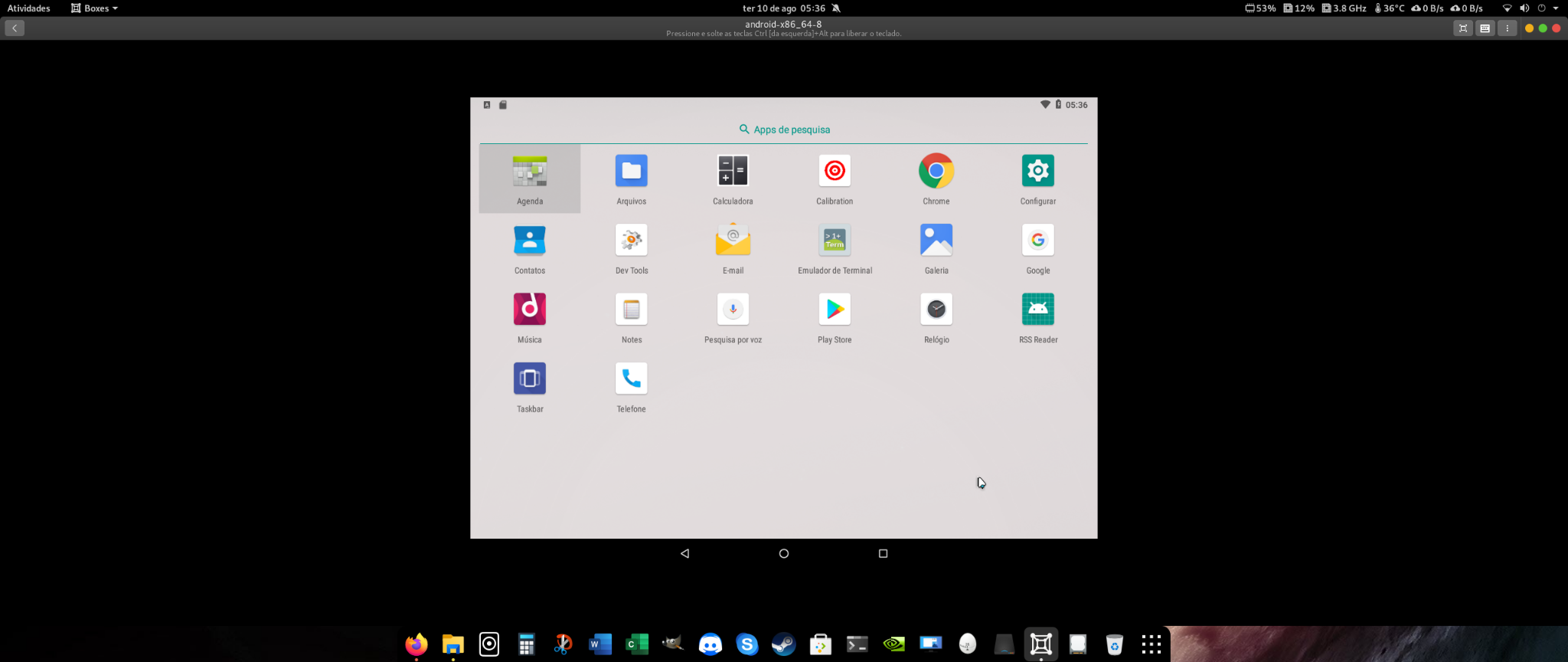The height and width of the screenshot is (662, 1568).
Task: Click the 36°C temperature indicator
Action: click(x=1390, y=8)
